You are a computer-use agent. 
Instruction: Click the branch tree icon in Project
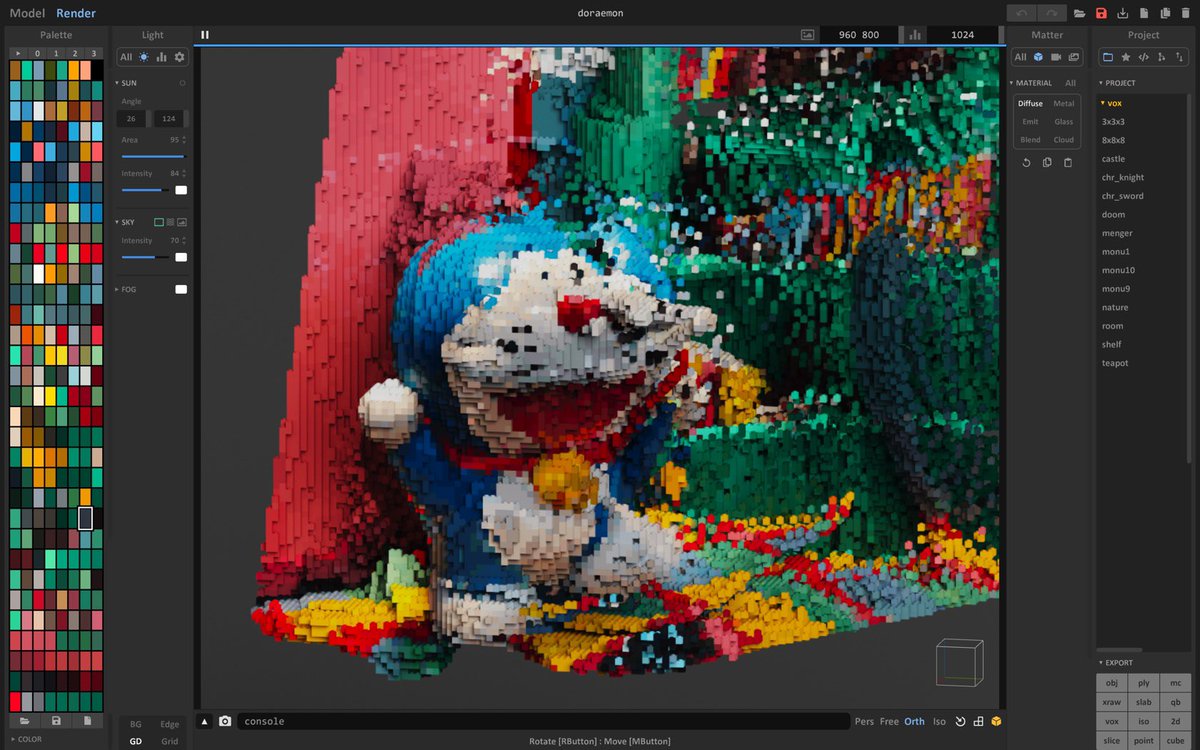click(1161, 57)
